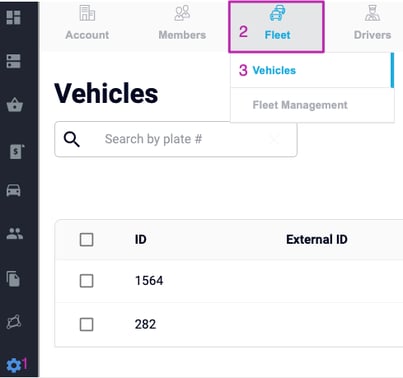Switch to the Account tab
Image resolution: width=403 pixels, height=378 pixels.
[87, 23]
